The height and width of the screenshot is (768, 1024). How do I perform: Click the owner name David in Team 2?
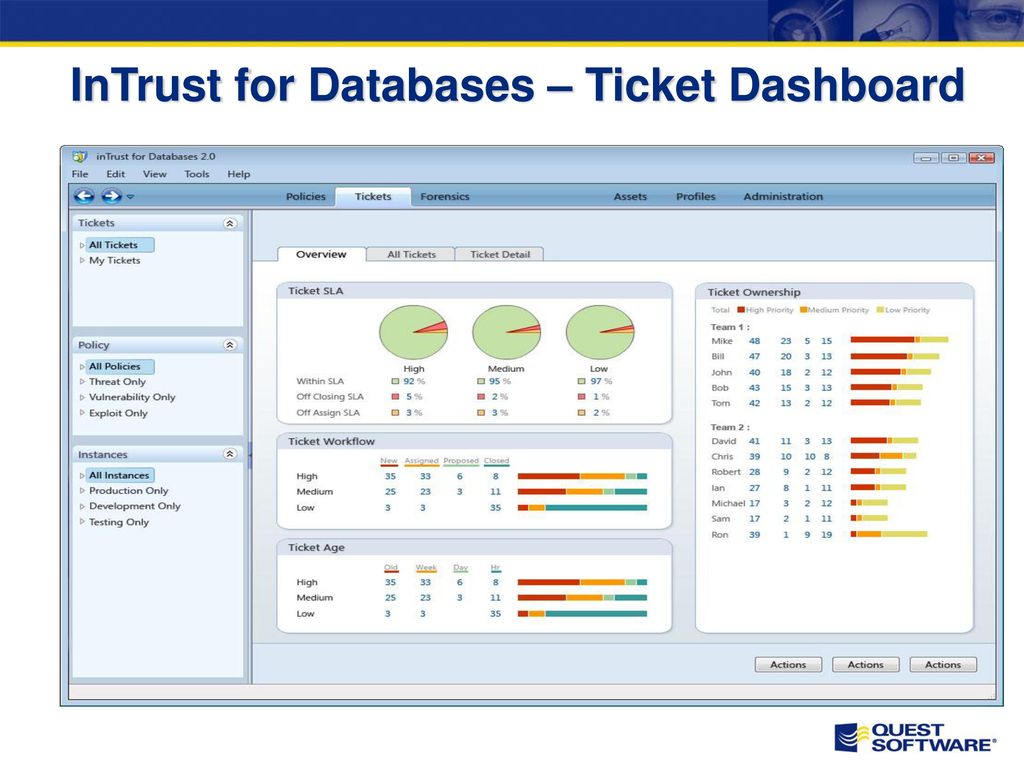(x=724, y=441)
